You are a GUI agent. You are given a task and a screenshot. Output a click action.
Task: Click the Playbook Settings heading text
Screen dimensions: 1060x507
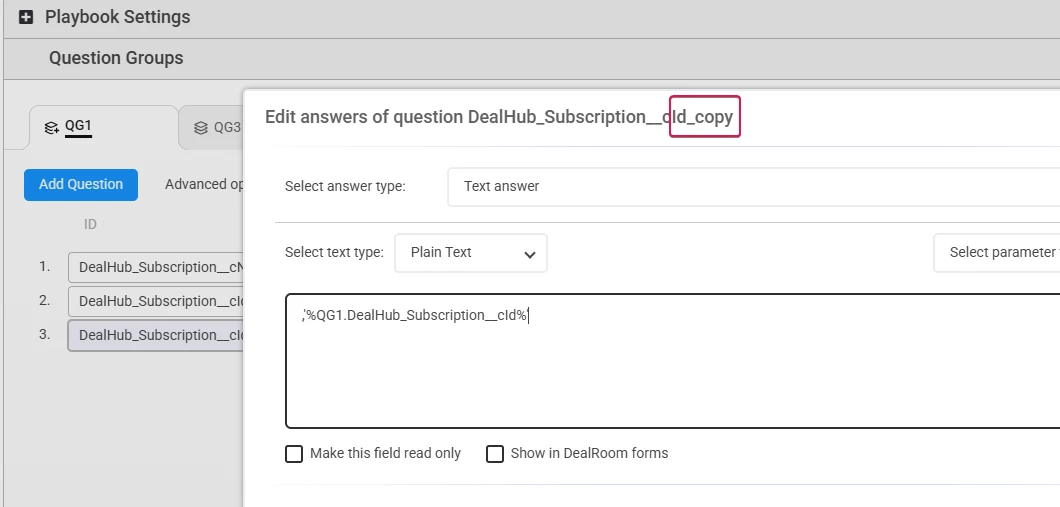click(x=117, y=17)
